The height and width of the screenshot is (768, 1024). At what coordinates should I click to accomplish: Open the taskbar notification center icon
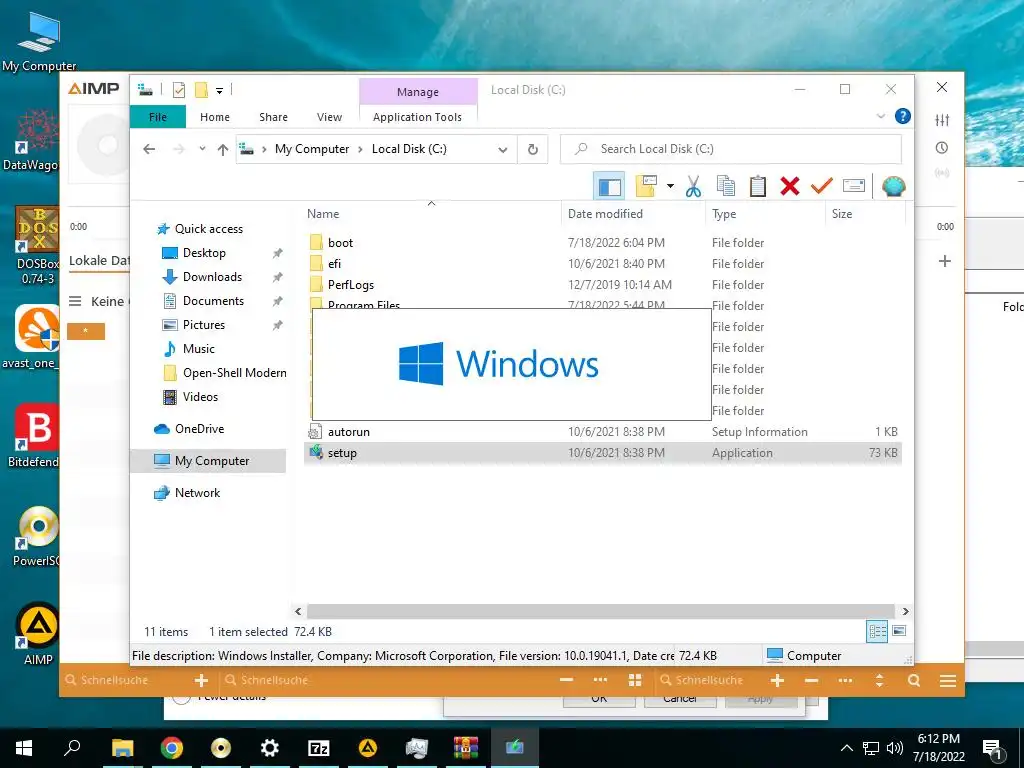click(992, 748)
